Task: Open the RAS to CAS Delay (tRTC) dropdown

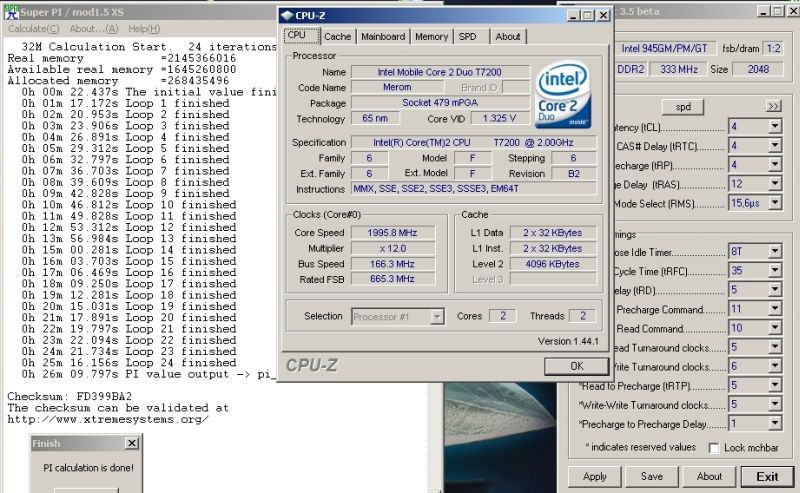Action: pyautogui.click(x=774, y=145)
